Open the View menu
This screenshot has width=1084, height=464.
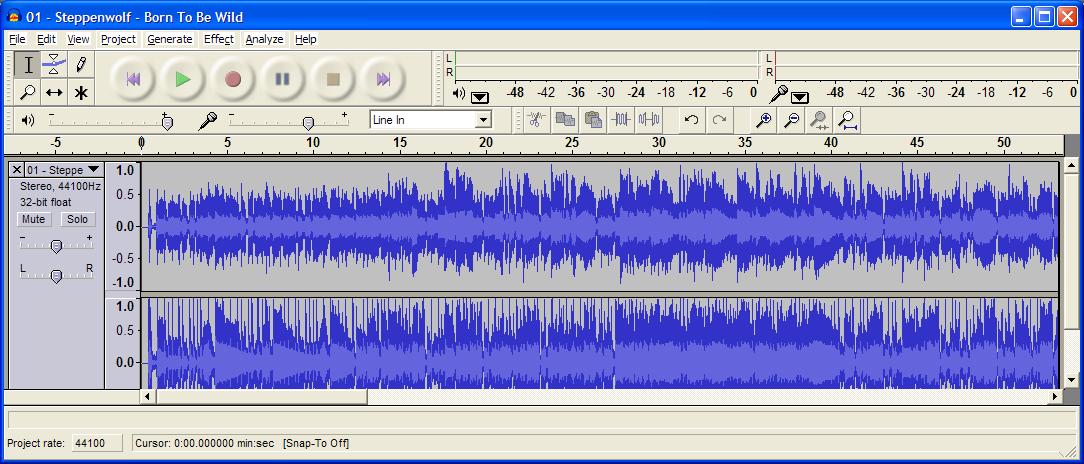(78, 39)
